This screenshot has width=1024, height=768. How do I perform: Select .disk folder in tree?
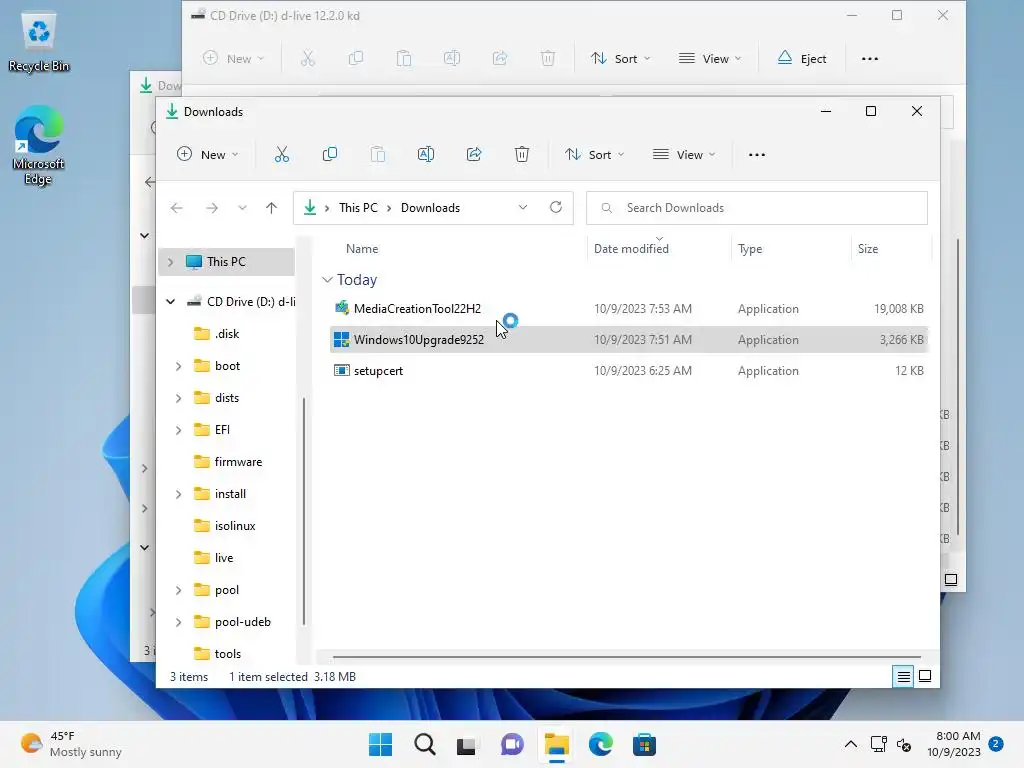[x=217, y=334]
